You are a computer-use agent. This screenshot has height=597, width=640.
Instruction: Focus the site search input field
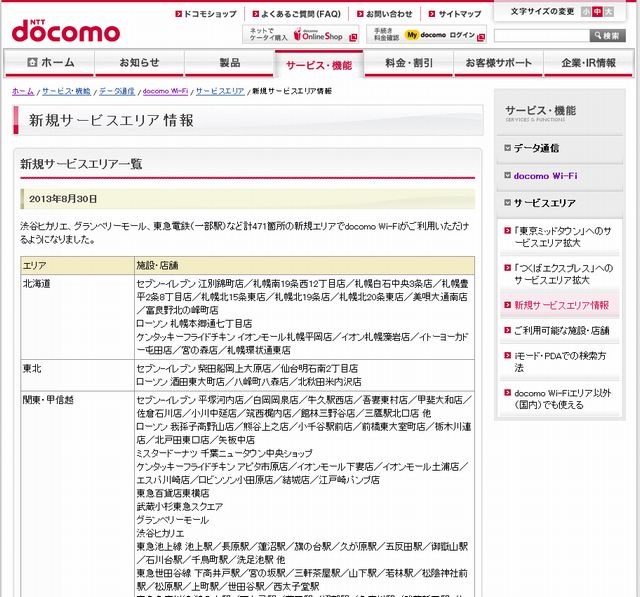(542, 36)
